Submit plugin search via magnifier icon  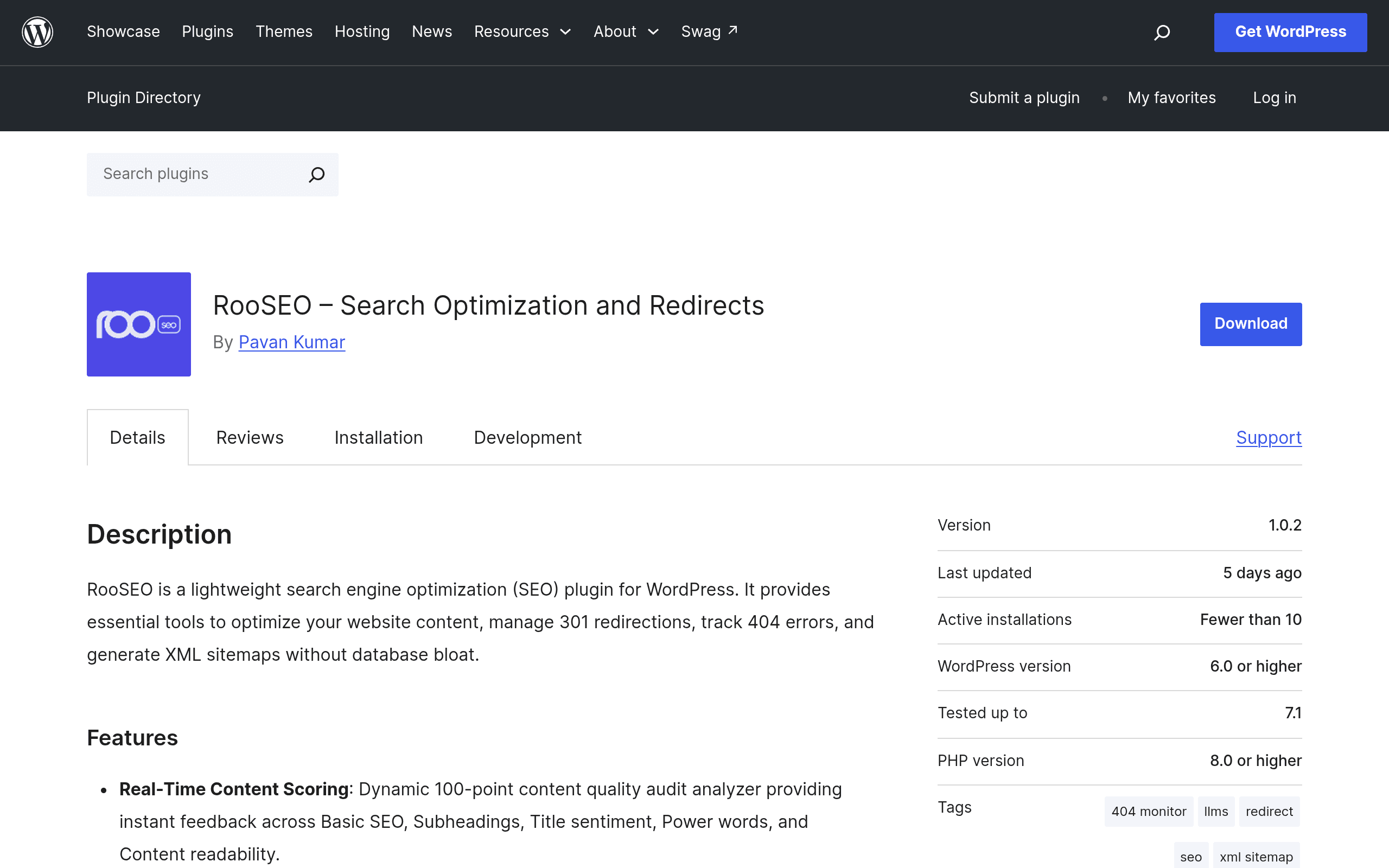point(317,175)
